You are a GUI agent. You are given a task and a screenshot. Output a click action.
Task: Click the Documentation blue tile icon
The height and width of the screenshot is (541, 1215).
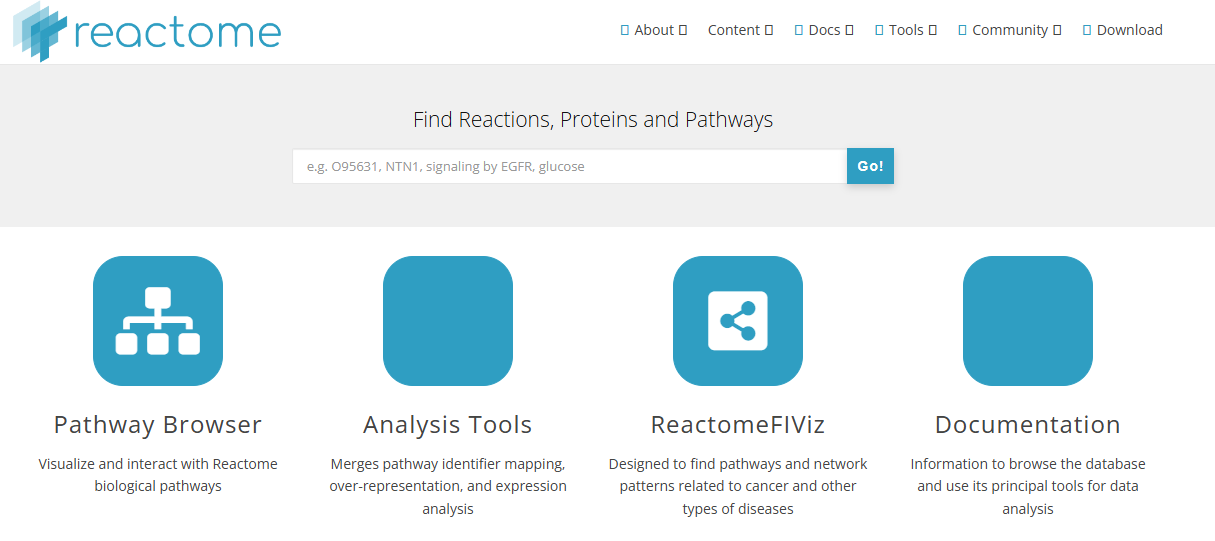(x=1028, y=321)
